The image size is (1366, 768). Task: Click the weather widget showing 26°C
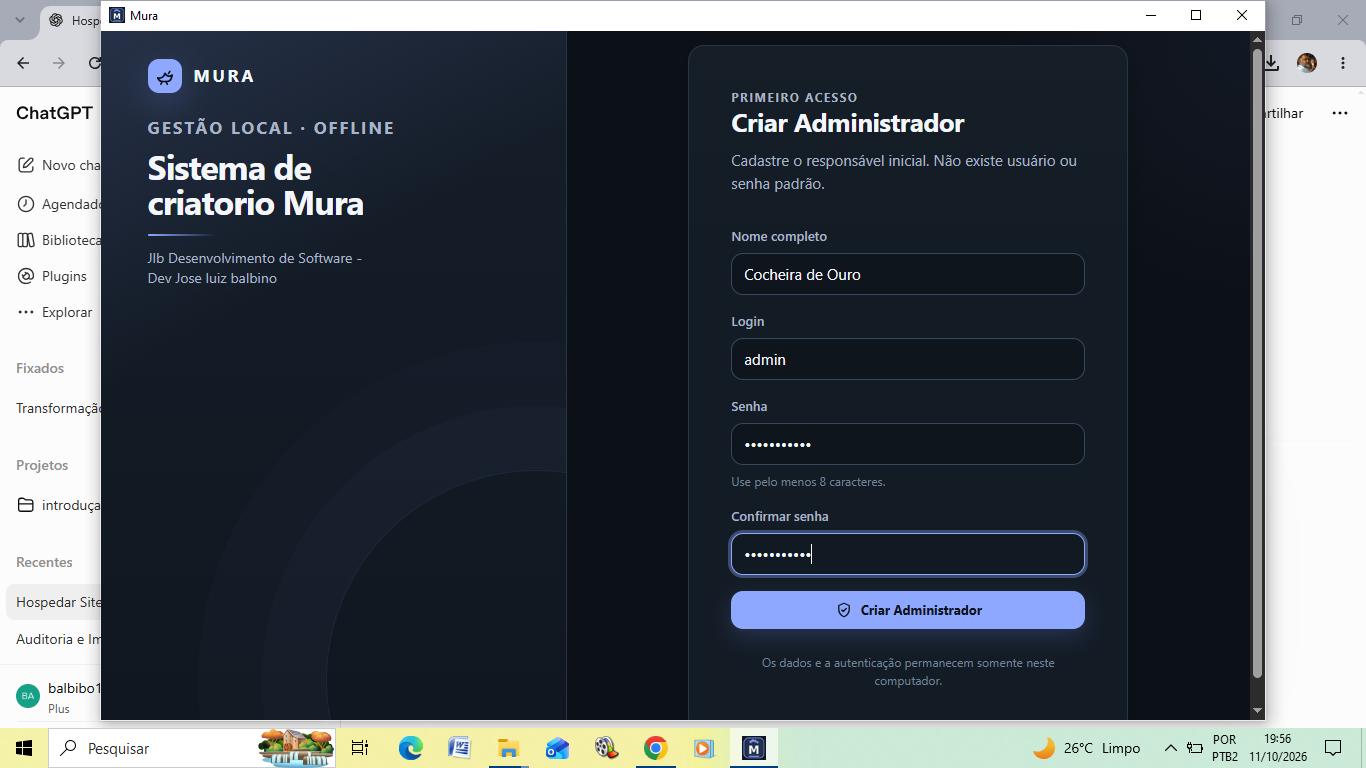(1086, 748)
